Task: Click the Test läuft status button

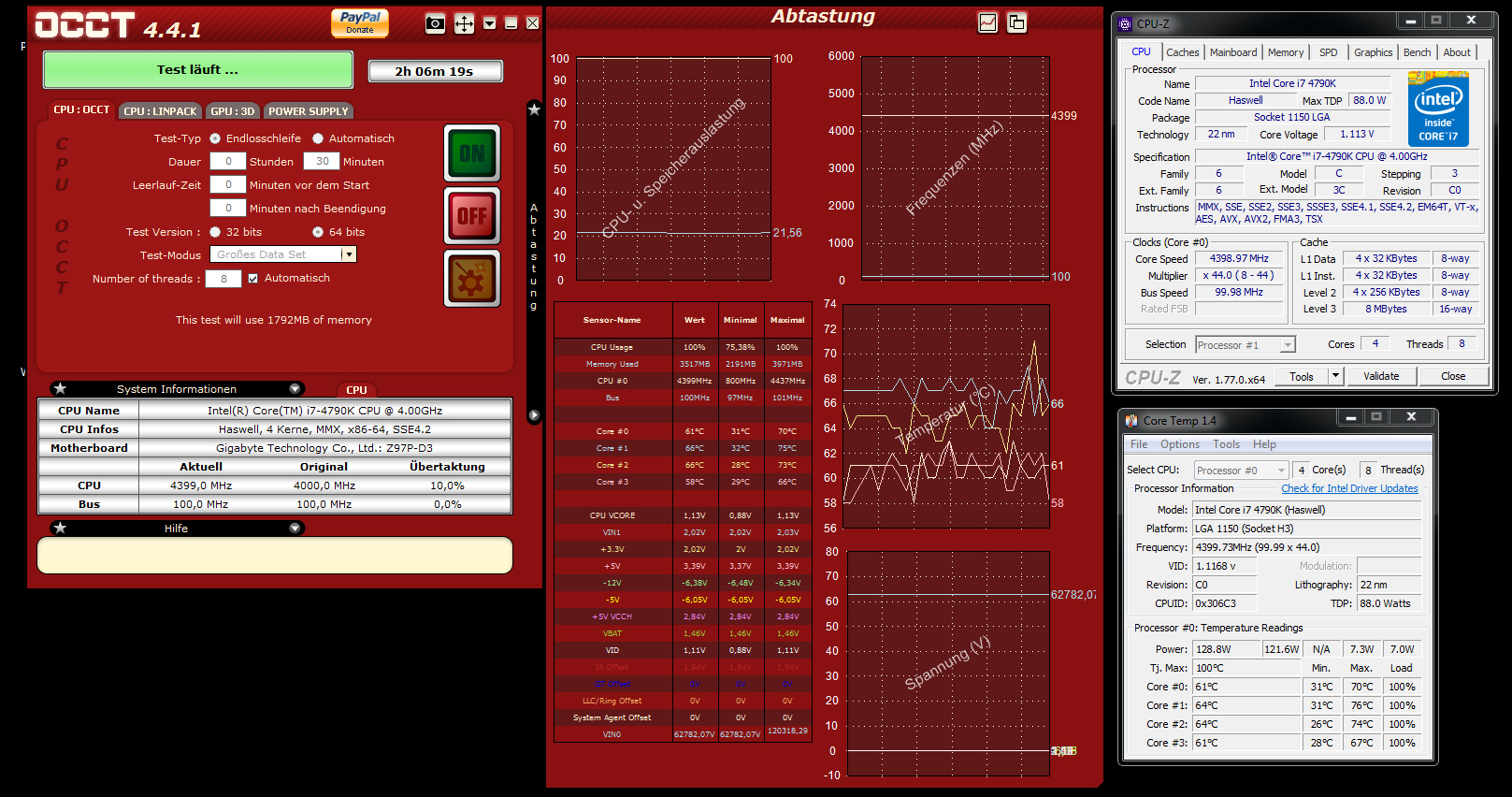Action: pos(198,69)
